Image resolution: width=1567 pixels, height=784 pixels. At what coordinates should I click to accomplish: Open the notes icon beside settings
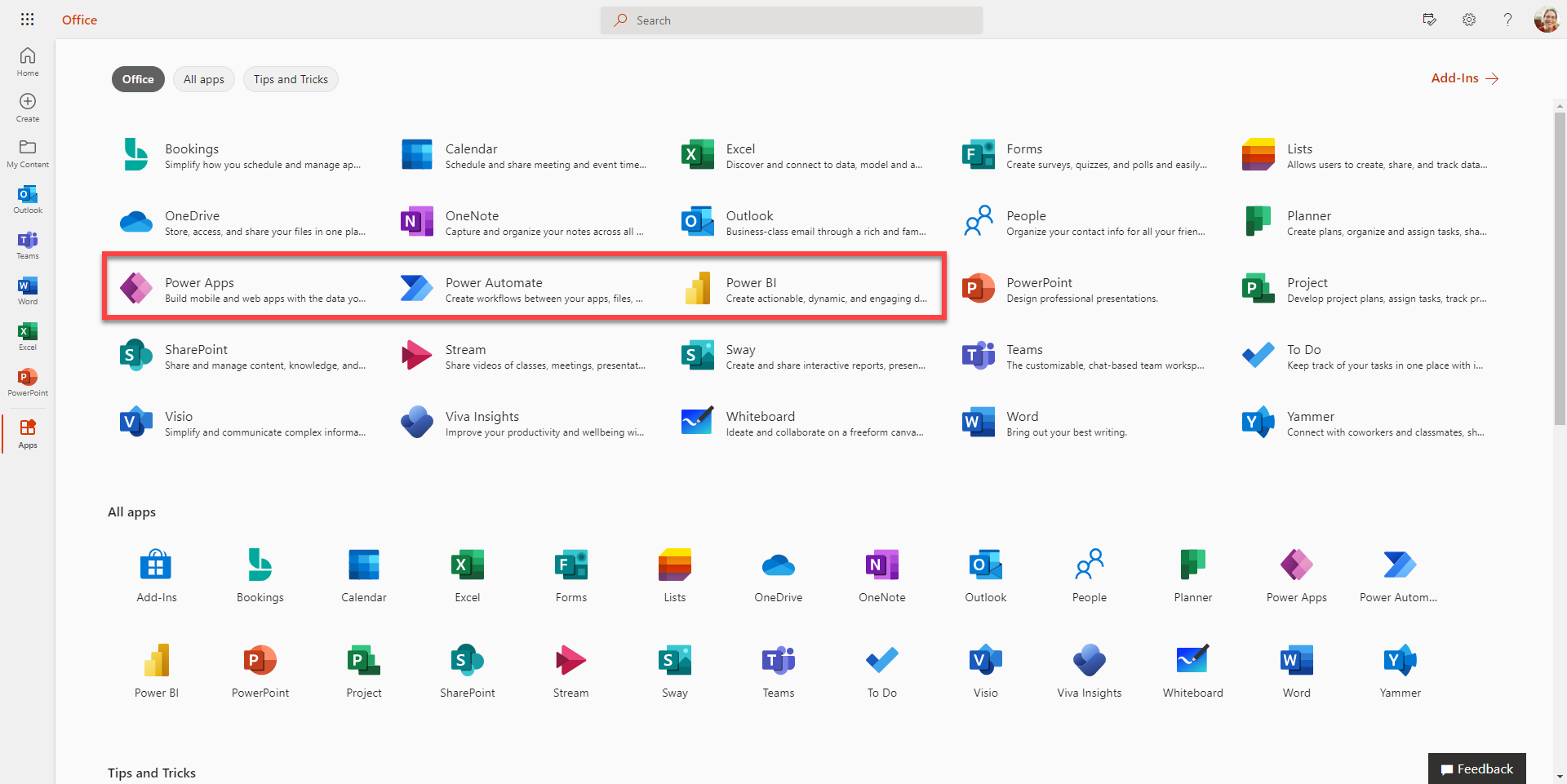point(1429,20)
